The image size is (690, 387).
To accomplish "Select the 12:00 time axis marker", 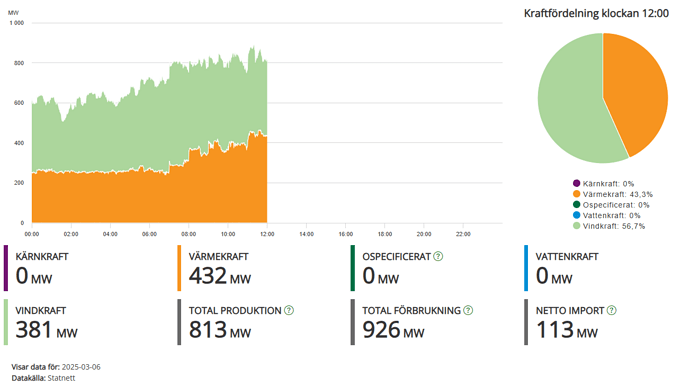I will [267, 234].
